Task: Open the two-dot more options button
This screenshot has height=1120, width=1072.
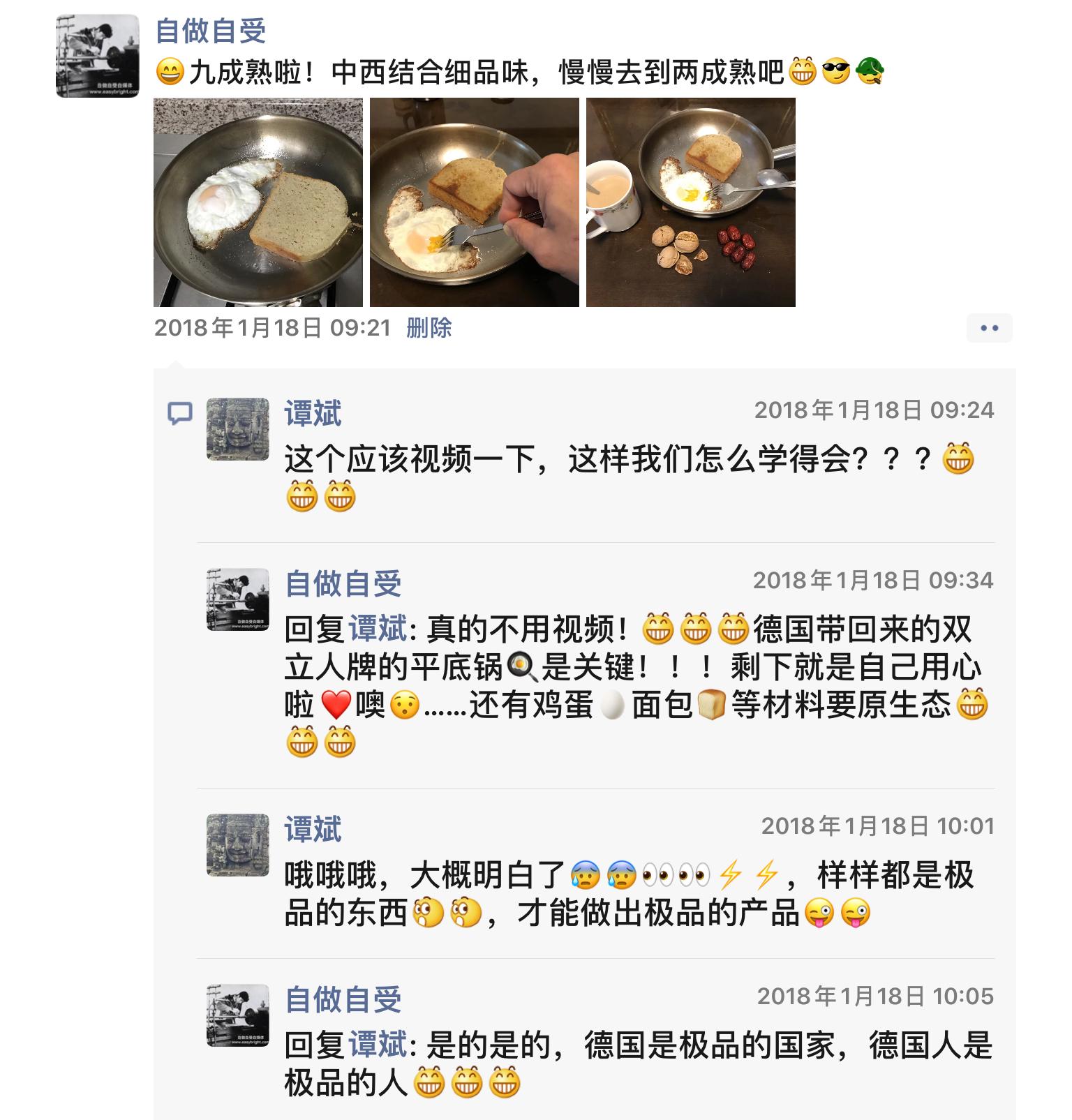Action: [x=989, y=328]
